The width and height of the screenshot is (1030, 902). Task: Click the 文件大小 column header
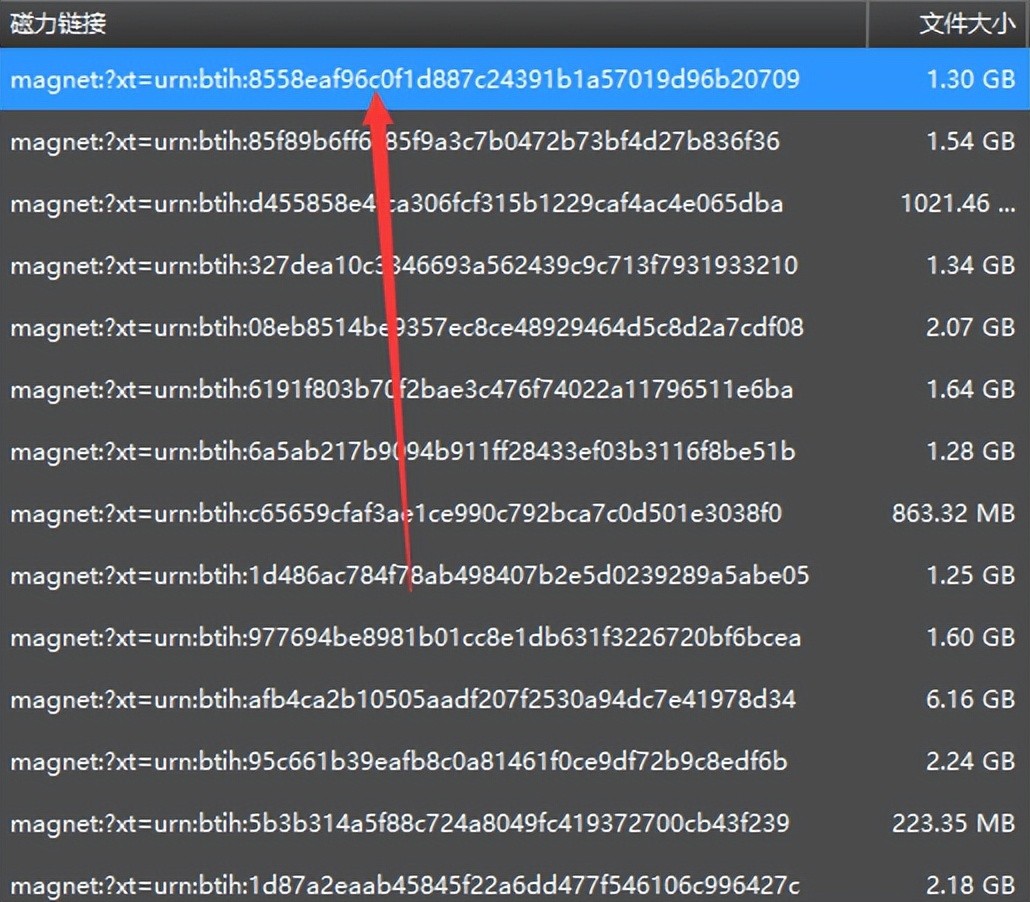click(966, 24)
